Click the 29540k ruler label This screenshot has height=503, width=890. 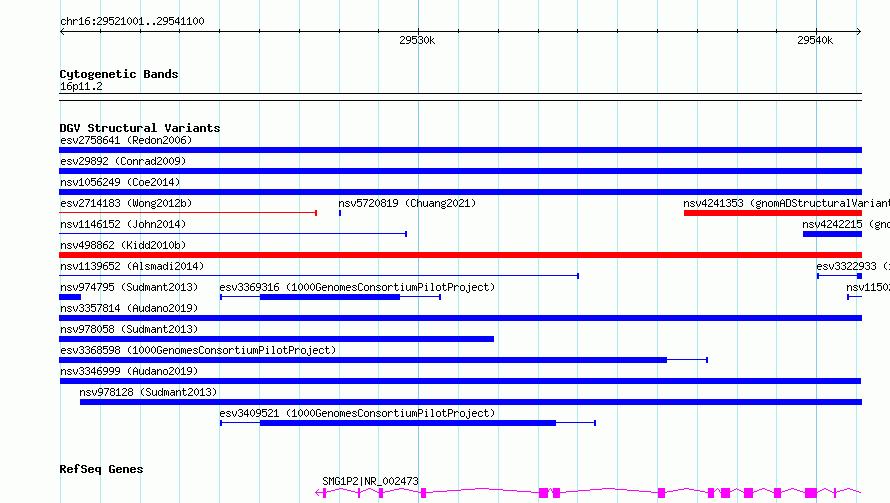click(x=815, y=40)
